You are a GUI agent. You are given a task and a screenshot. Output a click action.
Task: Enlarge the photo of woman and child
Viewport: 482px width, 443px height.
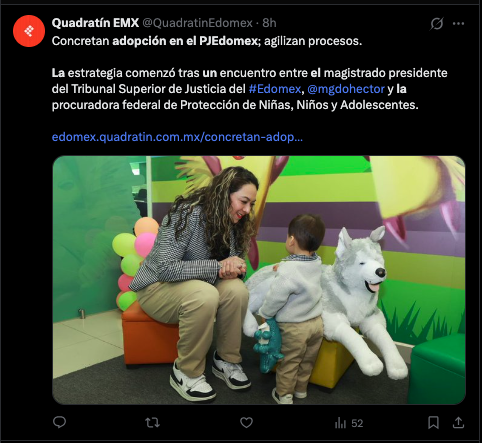tap(259, 280)
